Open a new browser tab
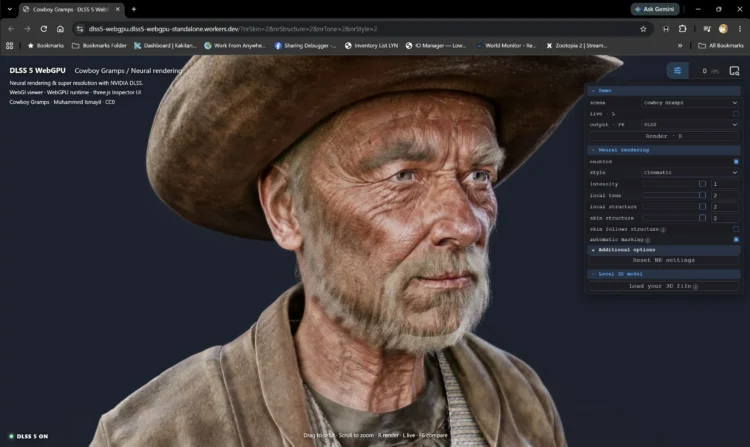This screenshot has height=447, width=750. (x=133, y=9)
